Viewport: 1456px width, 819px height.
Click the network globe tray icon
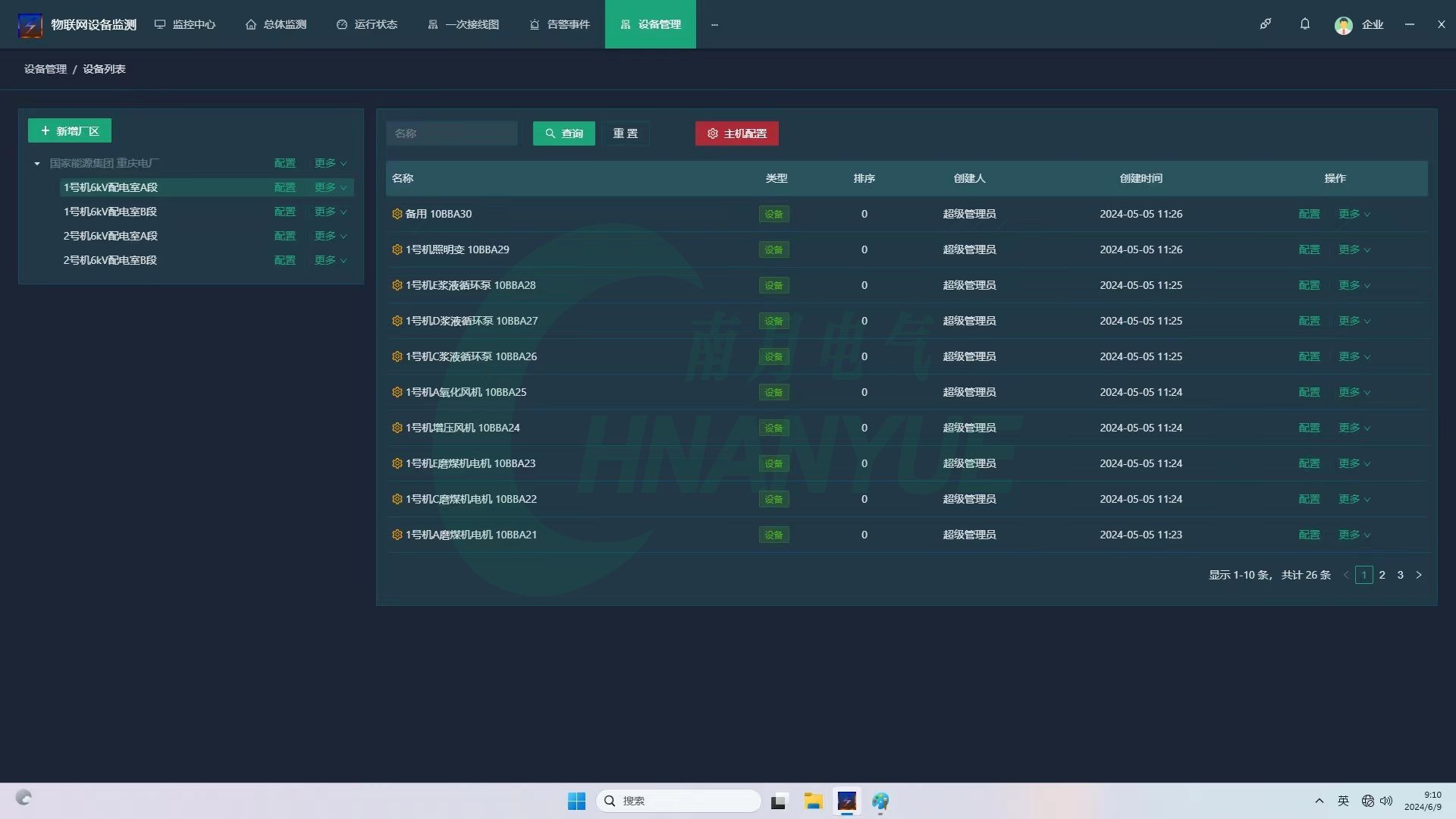click(1368, 801)
